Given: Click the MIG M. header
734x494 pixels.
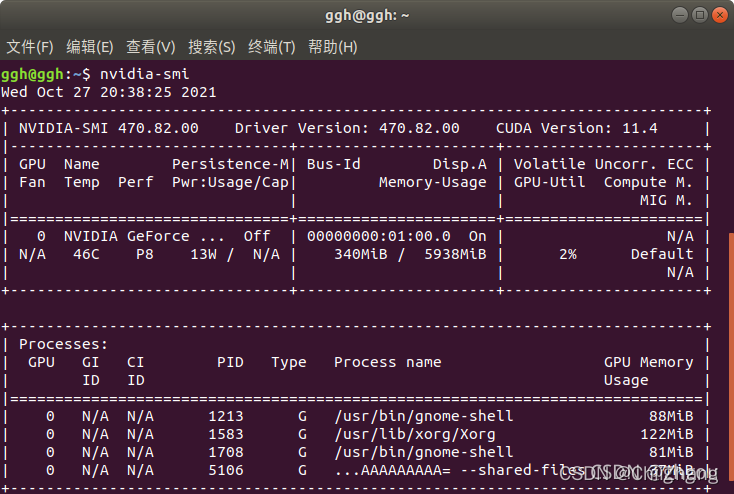Looking at the screenshot, I should coord(667,200).
